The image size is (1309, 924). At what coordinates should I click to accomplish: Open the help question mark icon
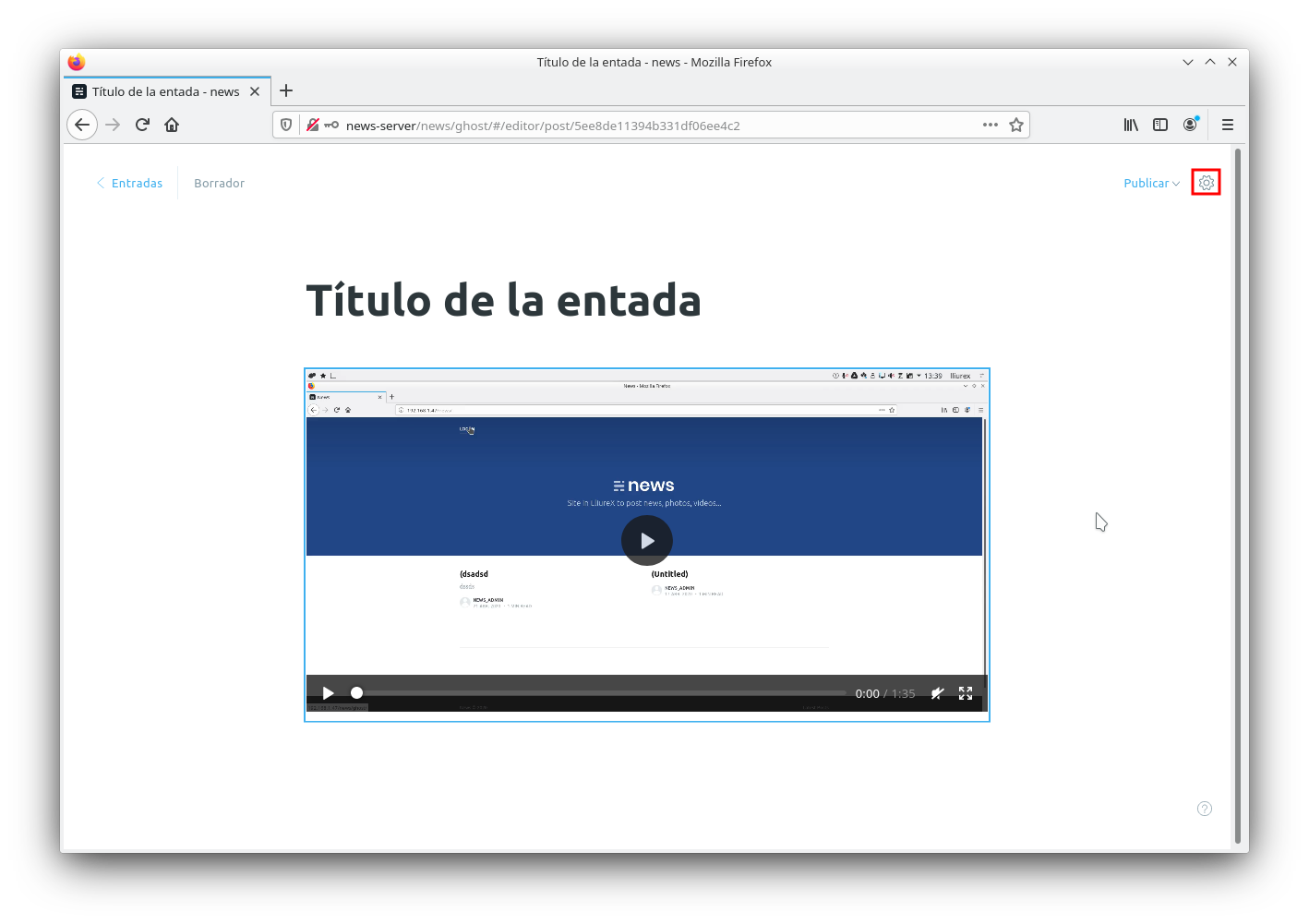click(1205, 809)
